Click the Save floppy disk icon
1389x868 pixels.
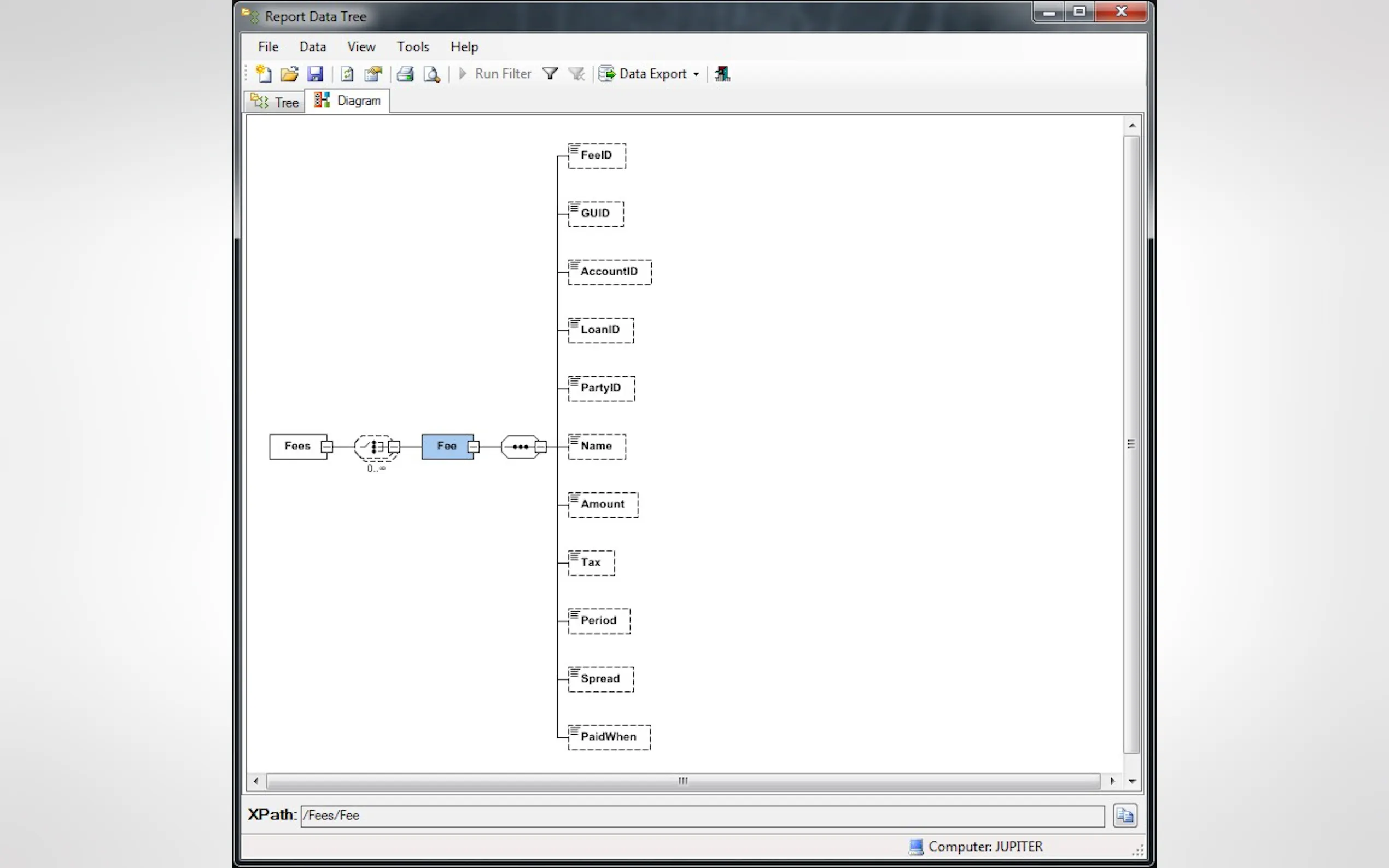click(x=315, y=74)
